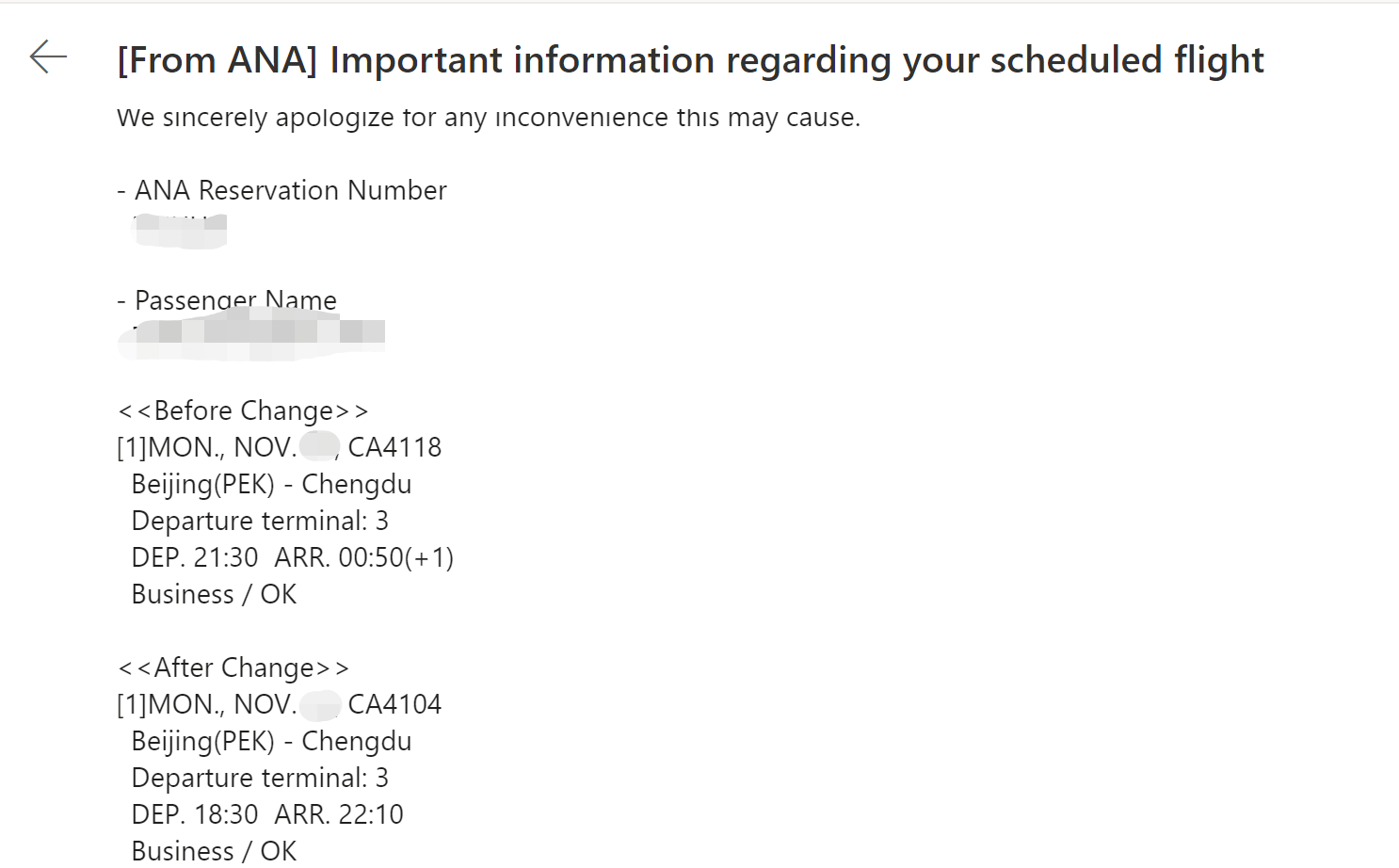Click Beijing(PEK) - Chengdu route under Before Change

click(x=271, y=484)
